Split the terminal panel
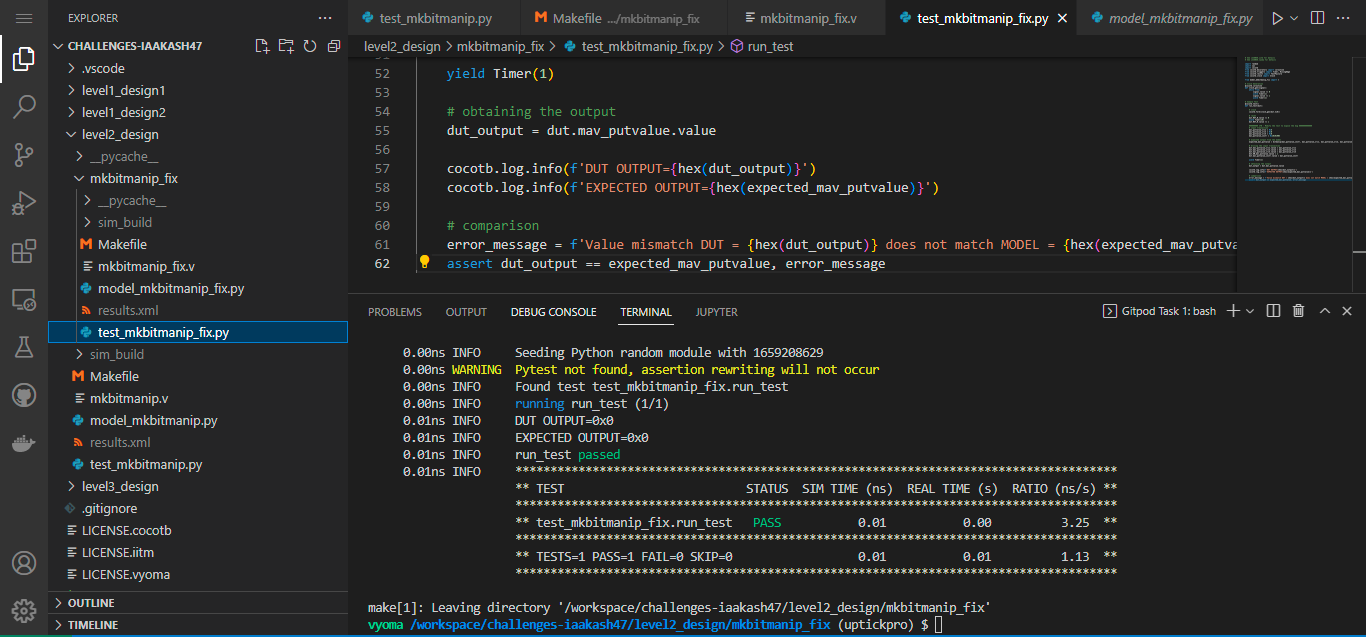Screen dimensions: 1366x637 click(1274, 311)
